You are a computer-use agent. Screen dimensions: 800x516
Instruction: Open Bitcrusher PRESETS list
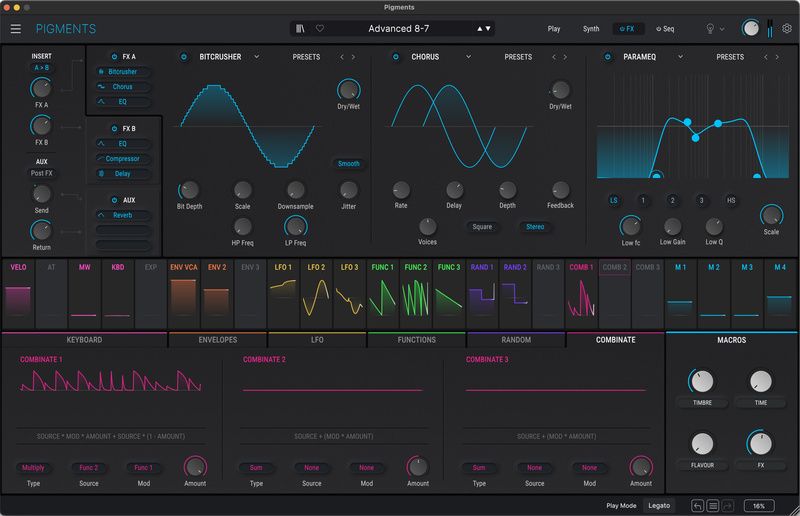click(x=306, y=57)
